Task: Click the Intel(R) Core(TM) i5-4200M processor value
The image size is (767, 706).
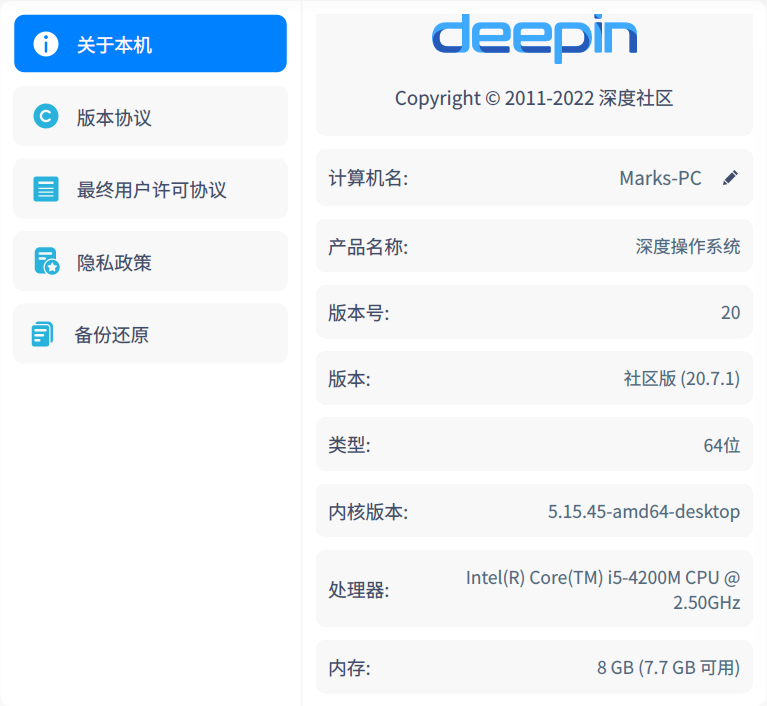Action: (603, 590)
